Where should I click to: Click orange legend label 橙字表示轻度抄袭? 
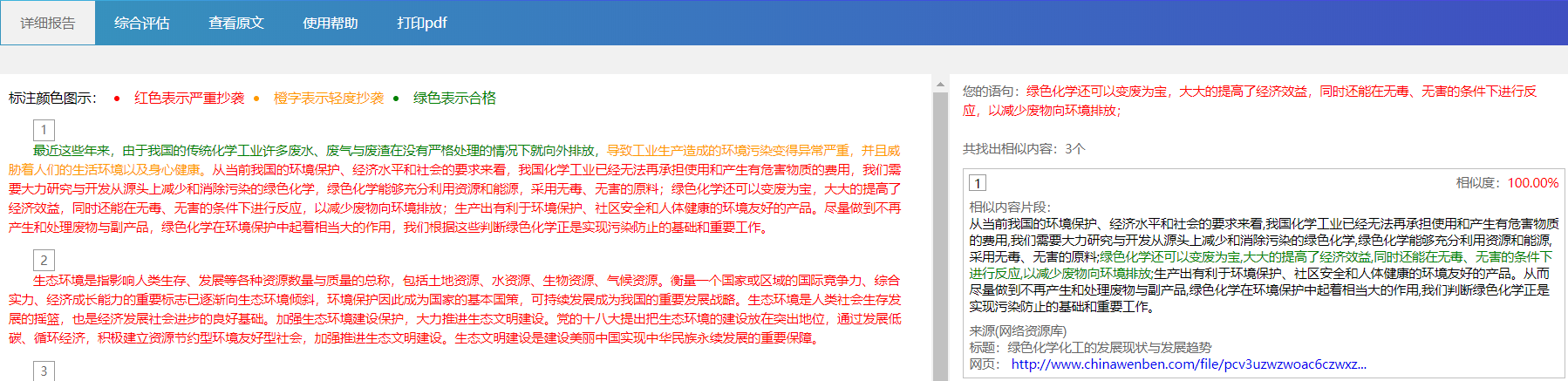click(329, 98)
